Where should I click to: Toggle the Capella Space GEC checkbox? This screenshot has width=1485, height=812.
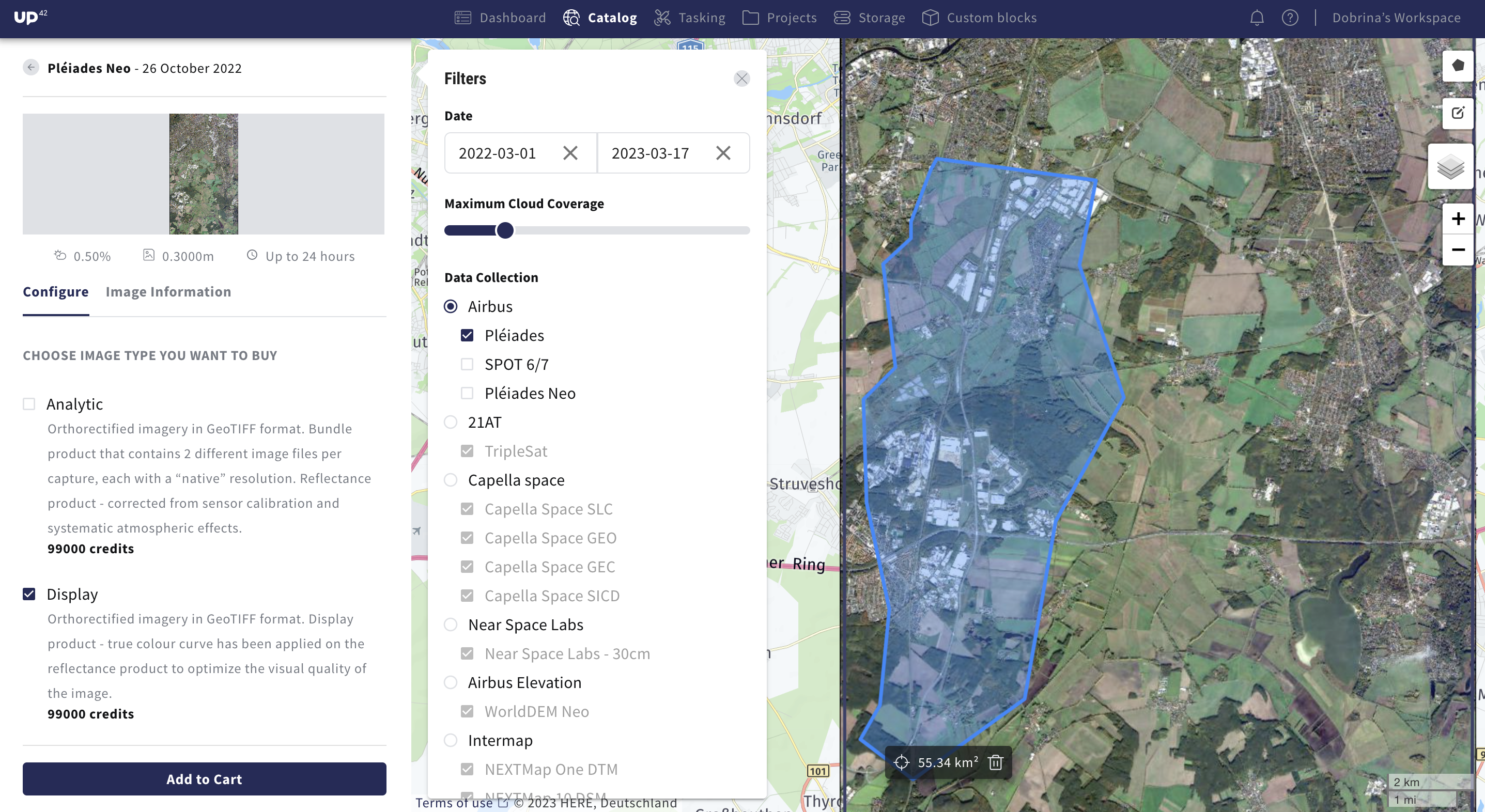click(x=467, y=567)
